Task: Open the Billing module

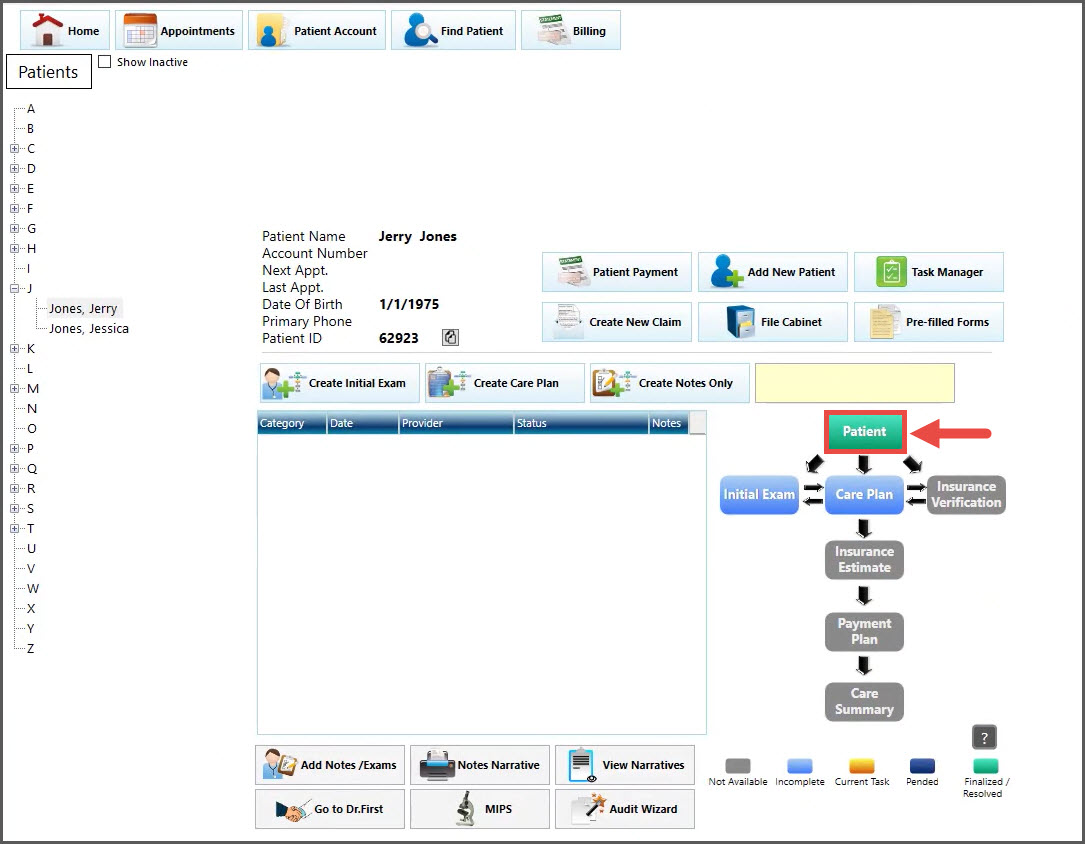Action: pos(571,30)
